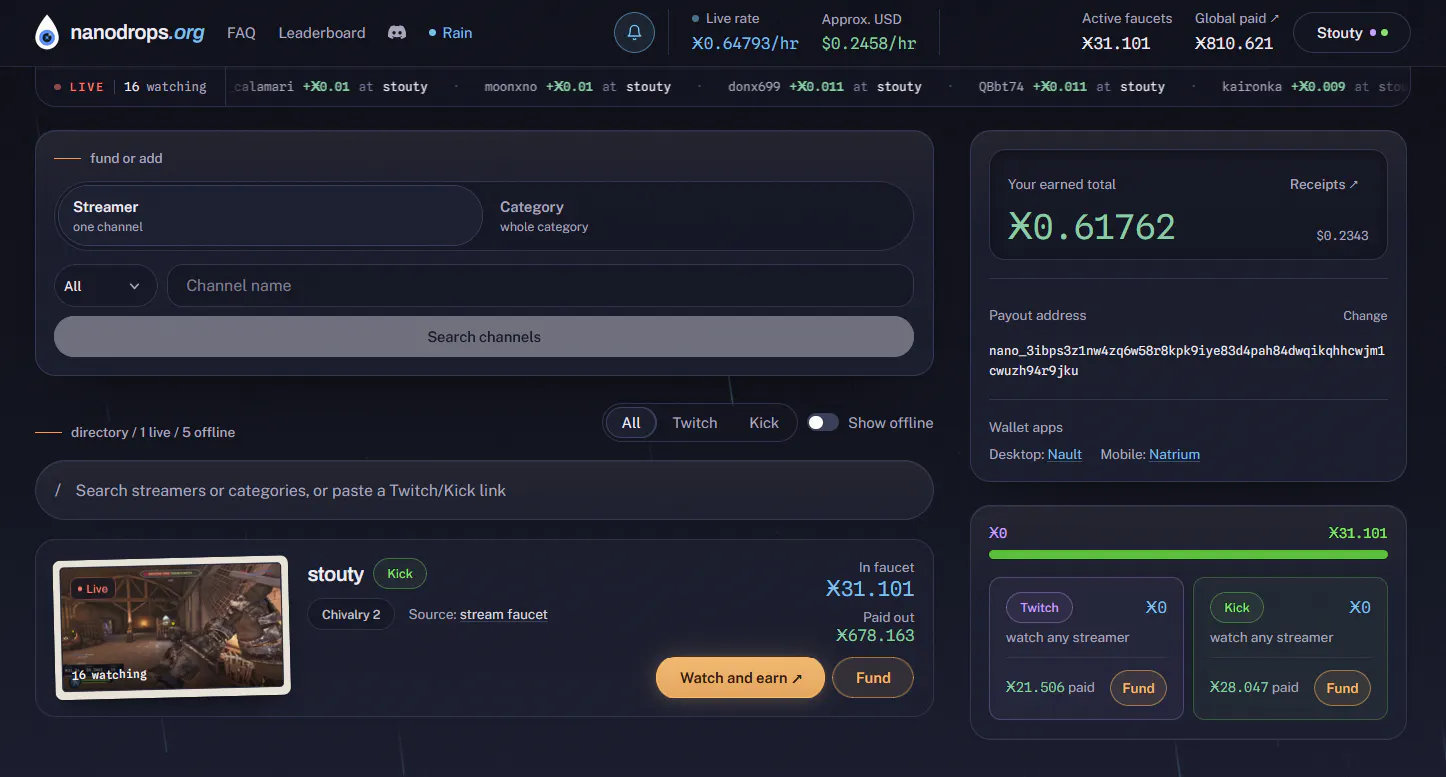This screenshot has width=1446, height=777.
Task: Click the nanodrops eye-drop logo icon
Action: [47, 33]
